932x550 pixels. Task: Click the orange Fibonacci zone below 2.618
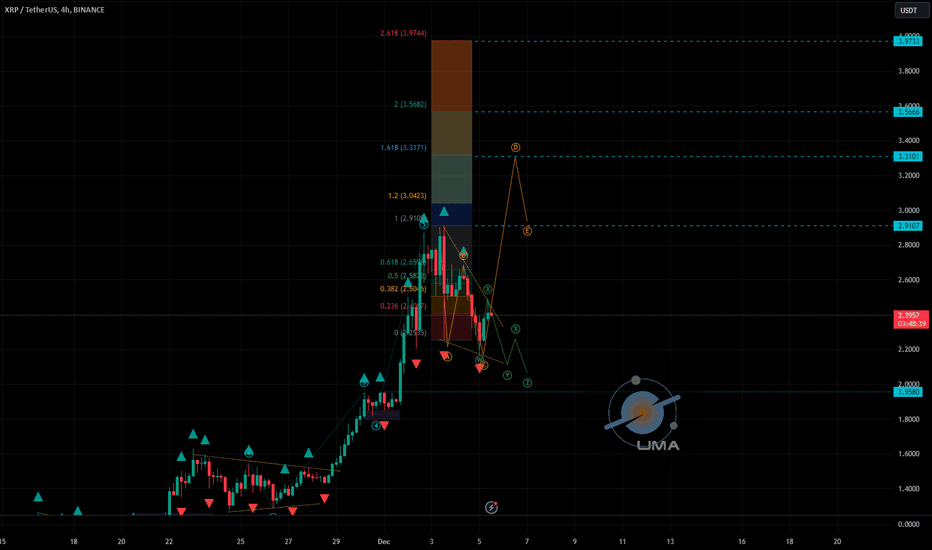tap(451, 76)
